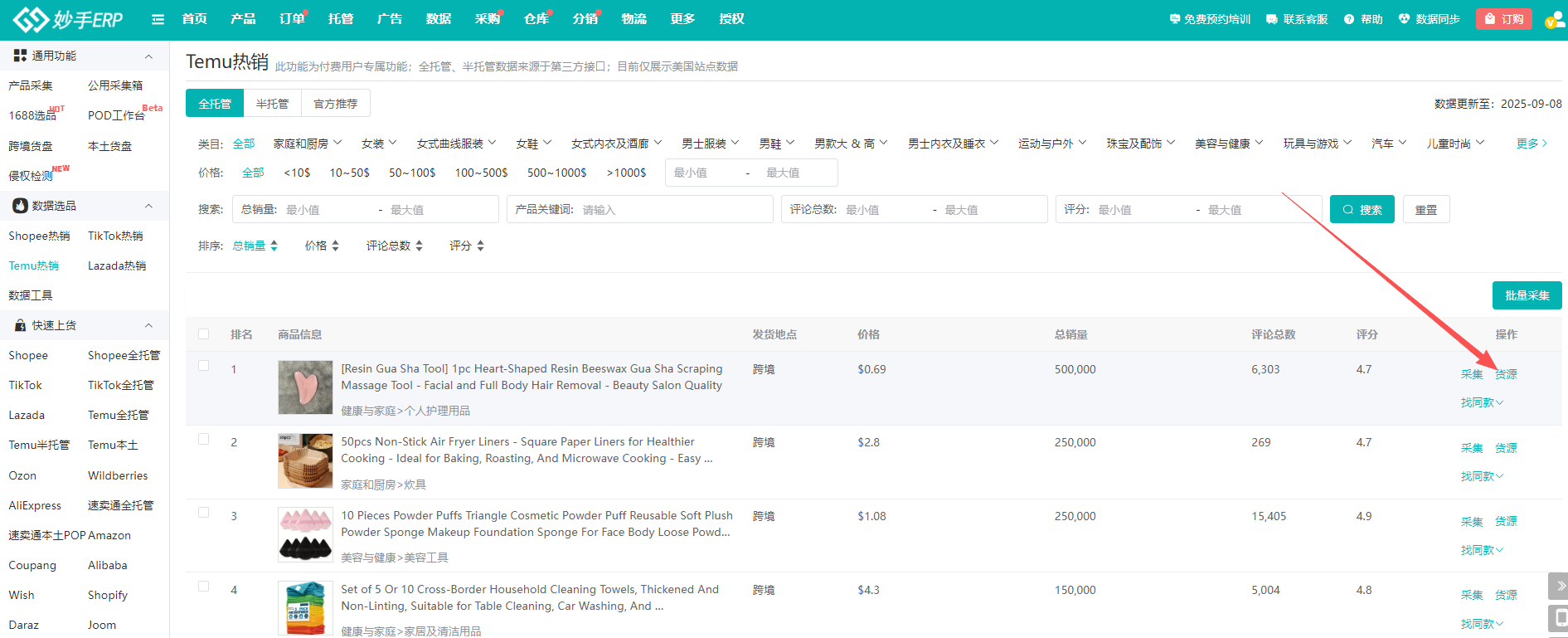Open 更多 in top navigation
This screenshot has width=1568, height=638.
click(682, 19)
